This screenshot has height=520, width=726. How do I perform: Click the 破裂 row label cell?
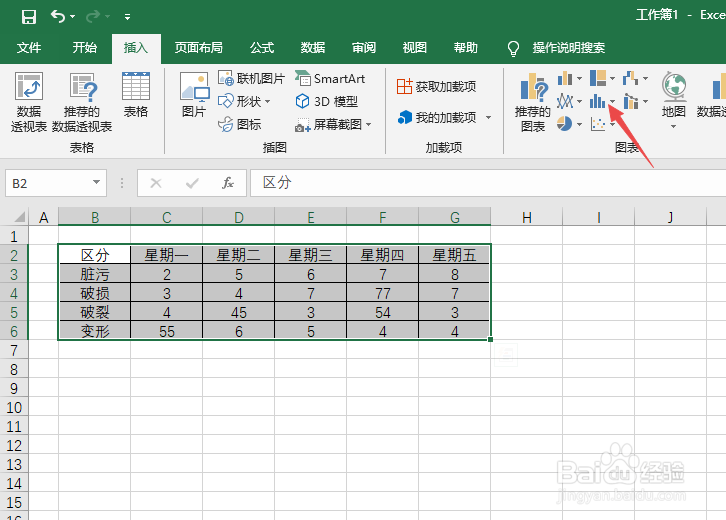(94, 312)
